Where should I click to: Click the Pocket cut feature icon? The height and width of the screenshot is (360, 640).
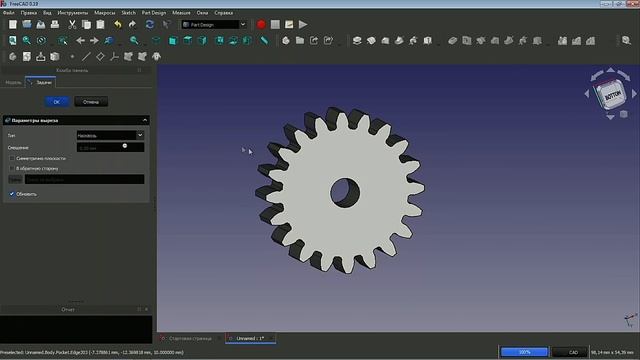tap(453, 40)
